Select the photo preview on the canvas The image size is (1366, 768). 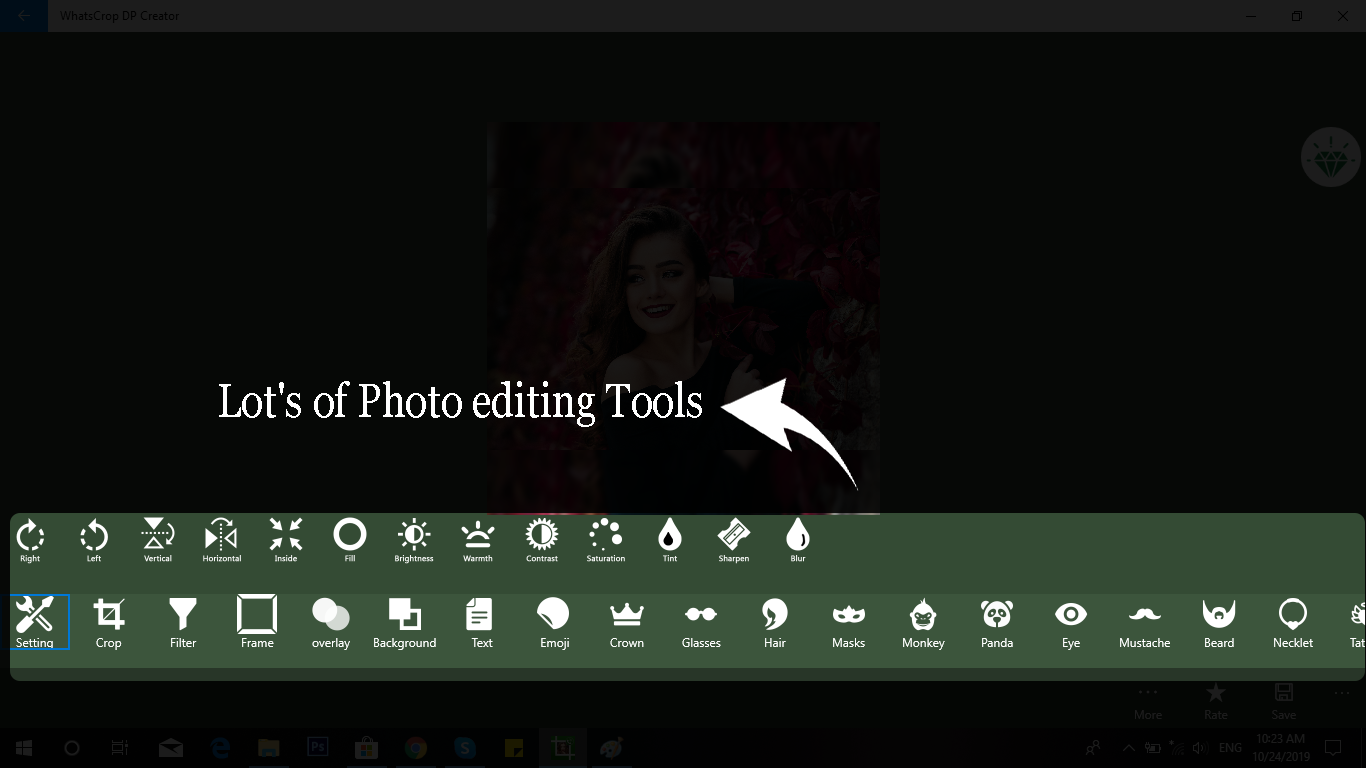tap(683, 318)
